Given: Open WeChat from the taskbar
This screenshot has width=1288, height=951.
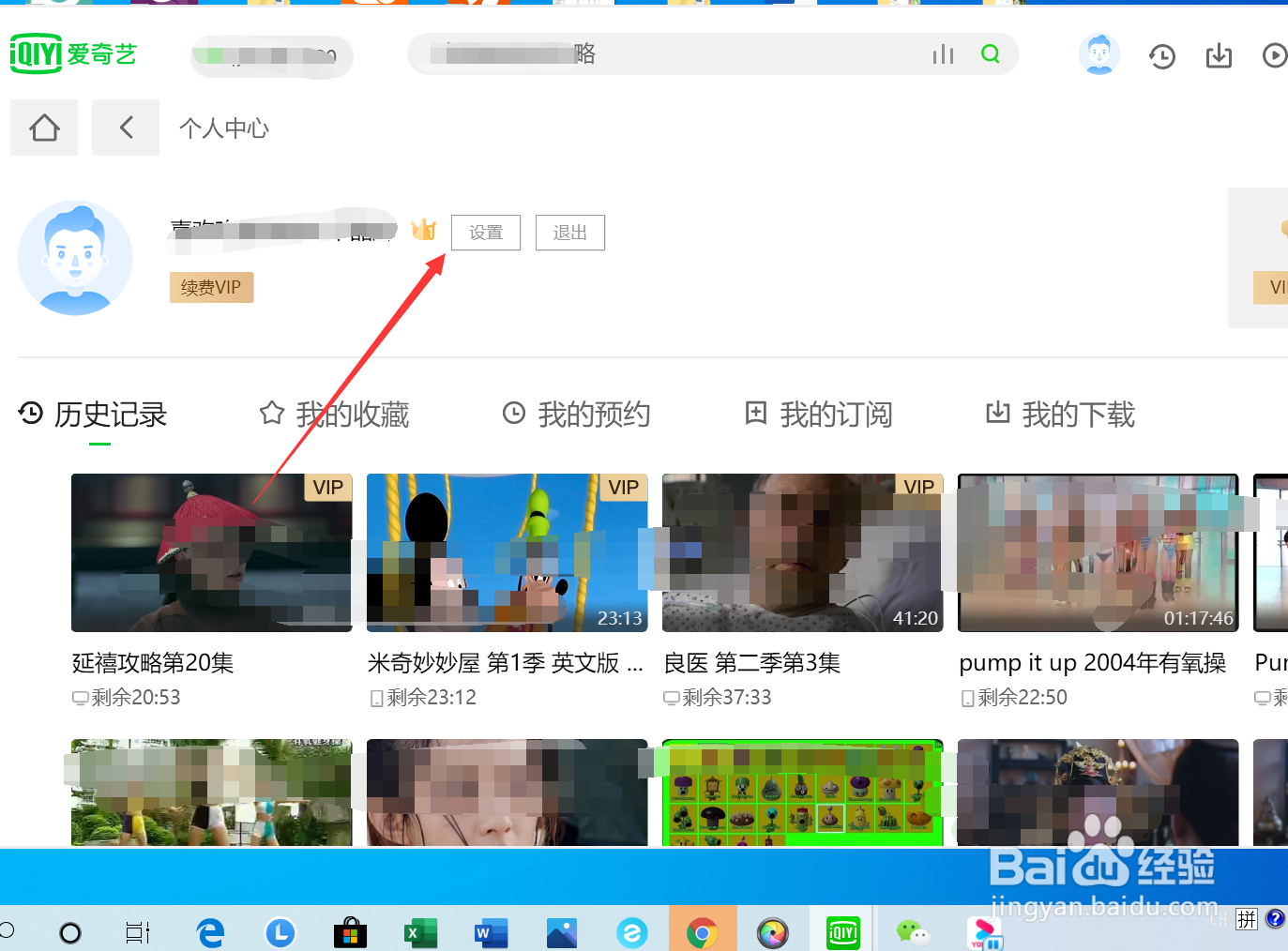Looking at the screenshot, I should (x=913, y=932).
